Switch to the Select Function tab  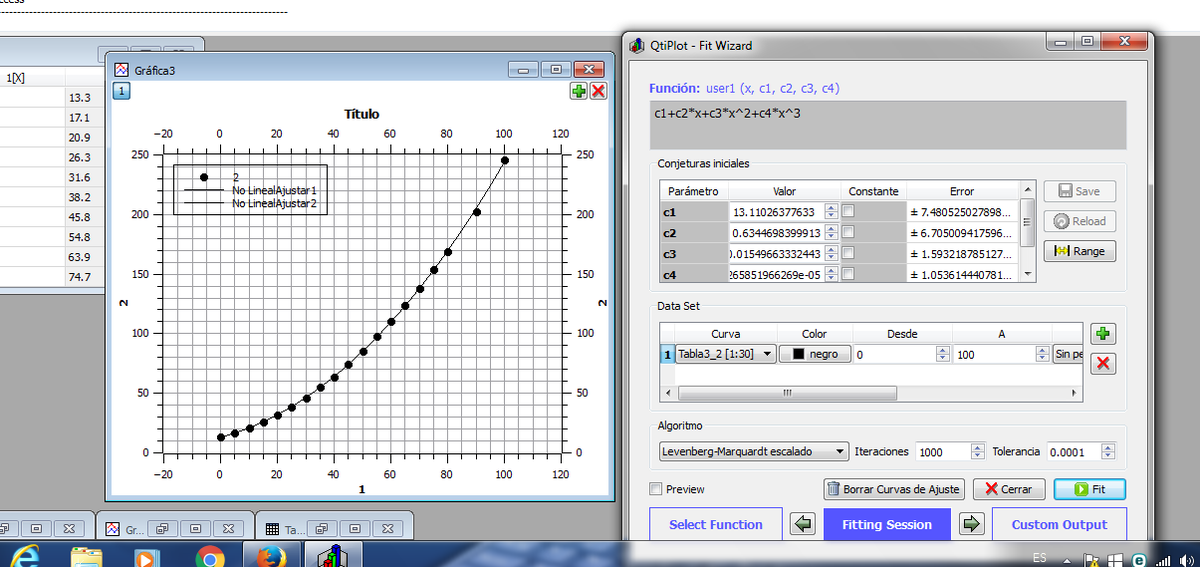point(715,524)
